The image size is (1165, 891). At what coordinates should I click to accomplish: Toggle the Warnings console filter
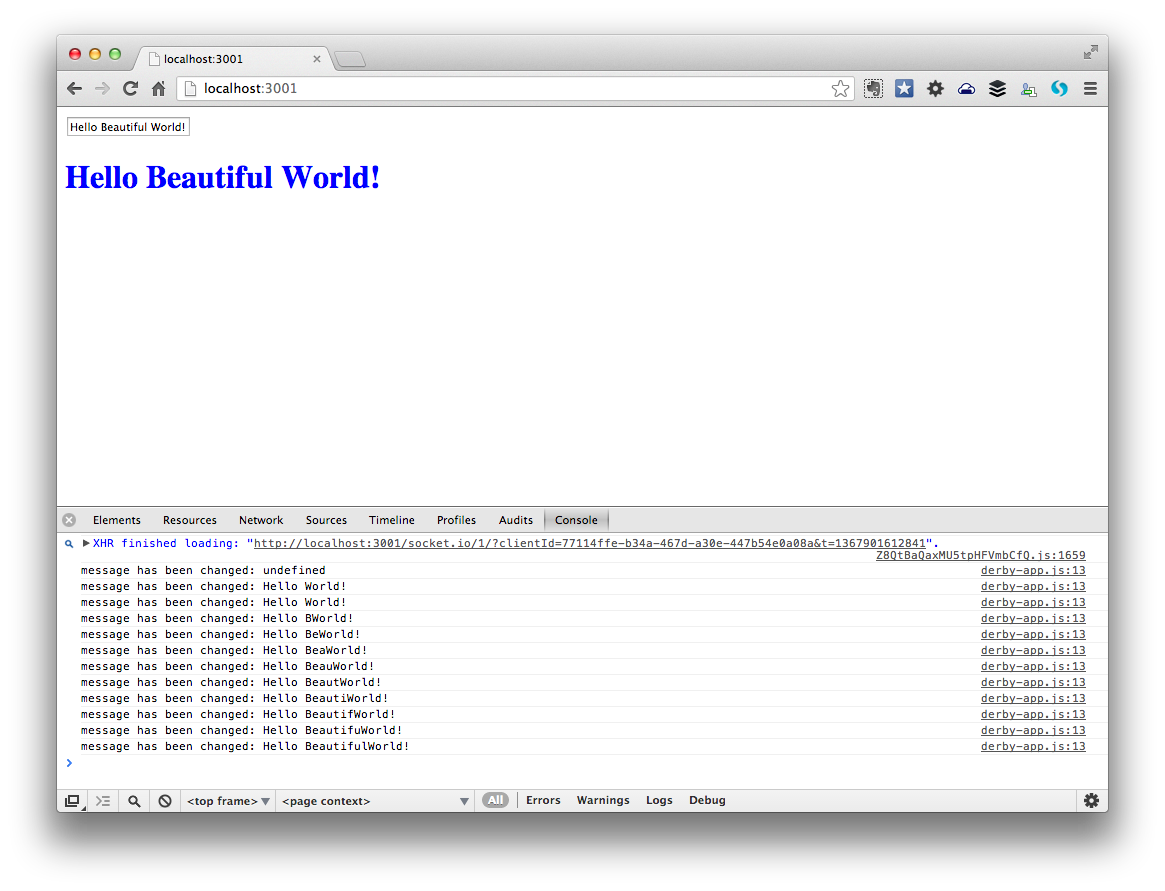[603, 800]
